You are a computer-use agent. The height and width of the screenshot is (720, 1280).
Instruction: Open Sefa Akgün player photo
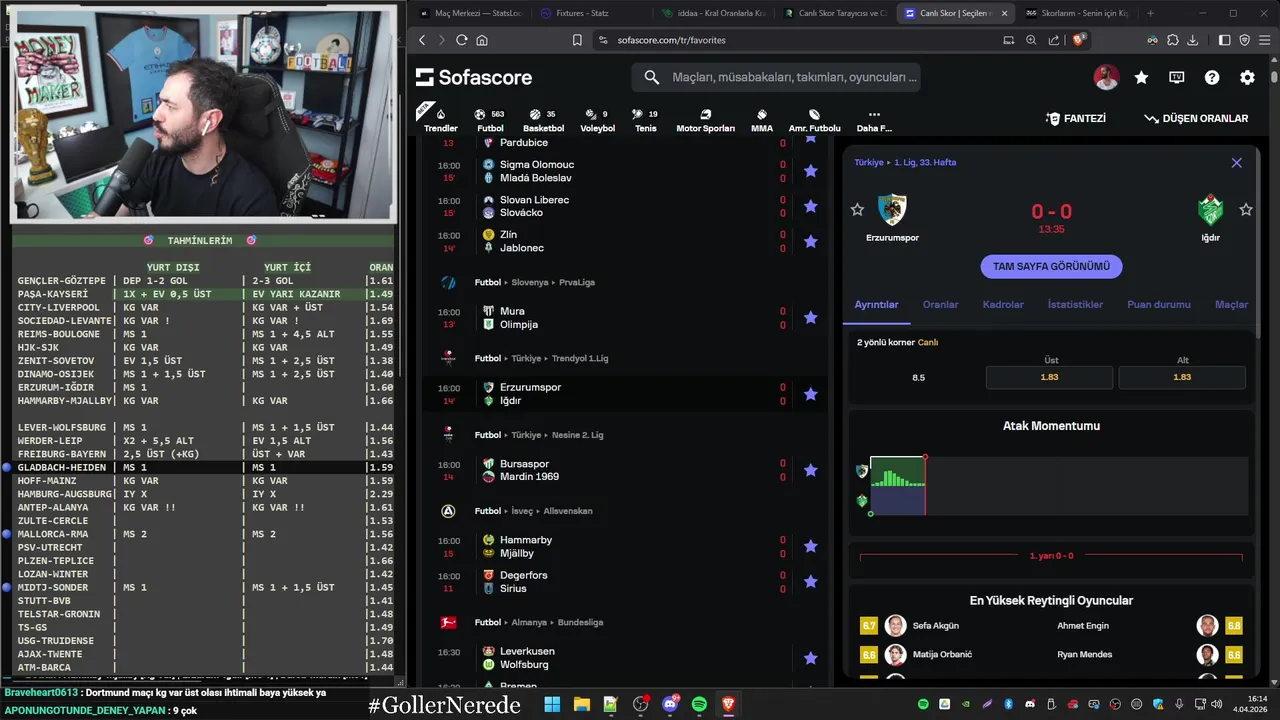[895, 626]
